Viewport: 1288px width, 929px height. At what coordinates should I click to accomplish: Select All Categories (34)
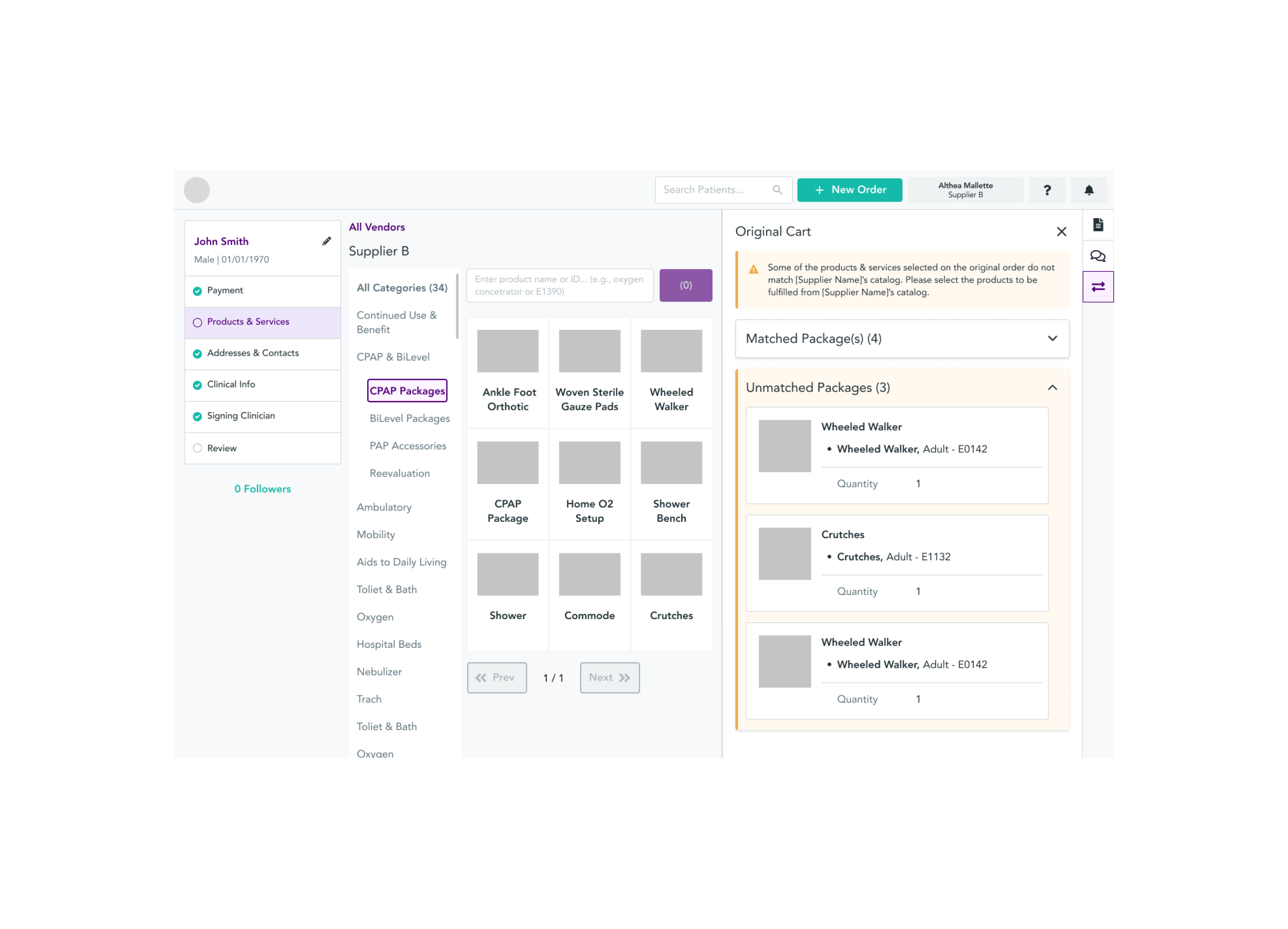click(x=402, y=288)
